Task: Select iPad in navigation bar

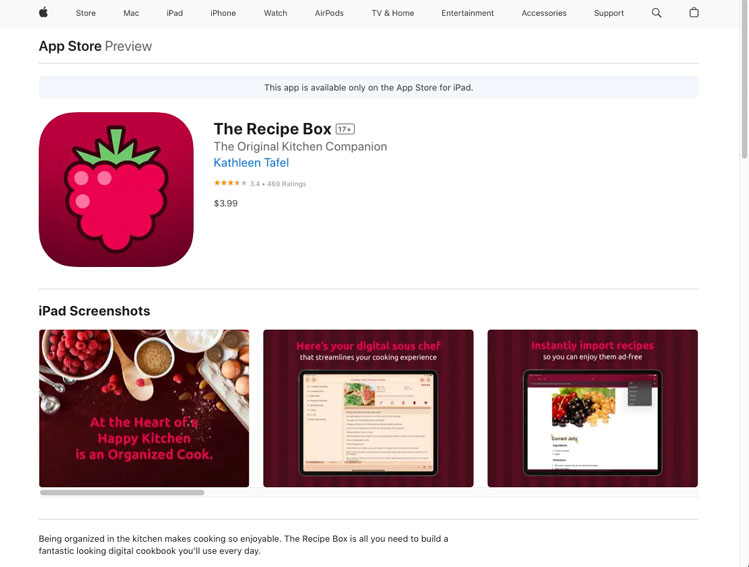Action: [174, 13]
